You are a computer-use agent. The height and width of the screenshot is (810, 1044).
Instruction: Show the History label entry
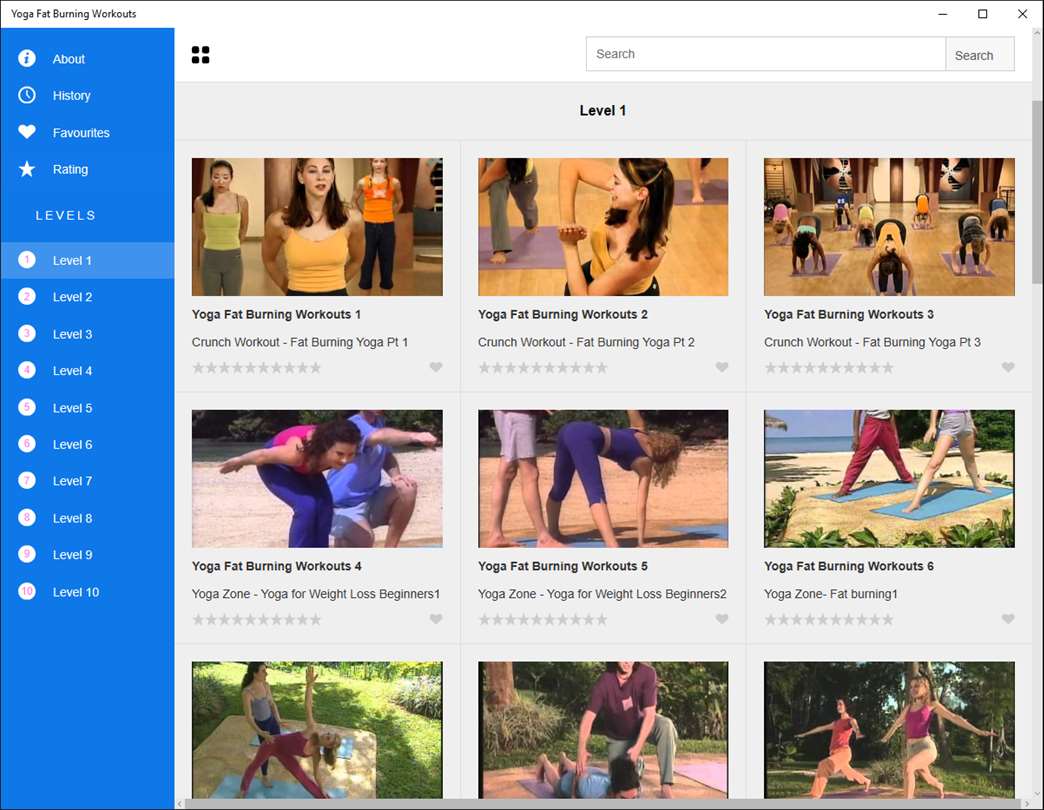point(71,95)
